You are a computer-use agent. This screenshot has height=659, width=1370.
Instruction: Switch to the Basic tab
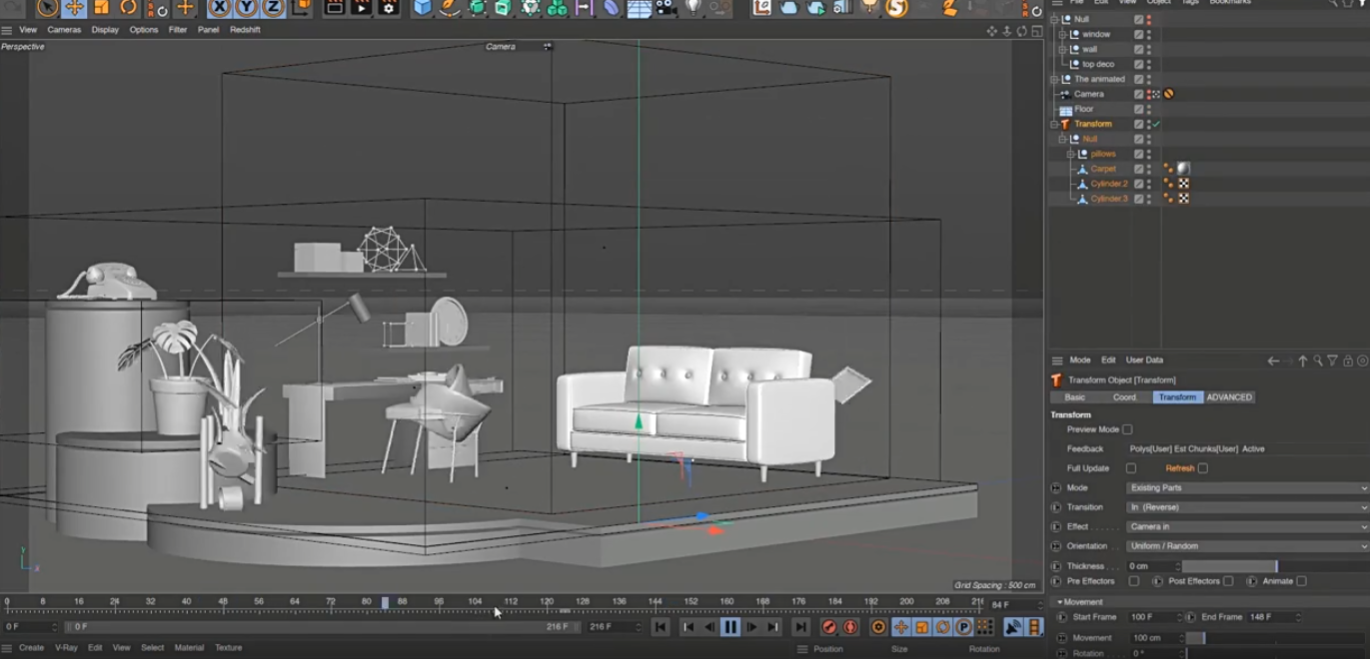coord(1075,397)
